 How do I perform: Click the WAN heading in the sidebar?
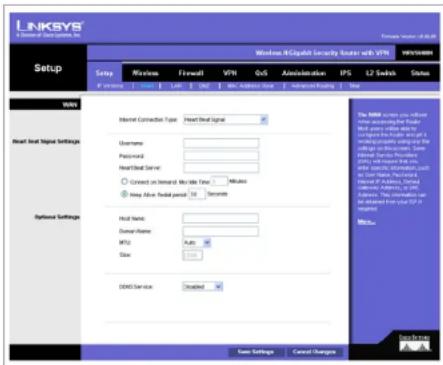[70, 105]
